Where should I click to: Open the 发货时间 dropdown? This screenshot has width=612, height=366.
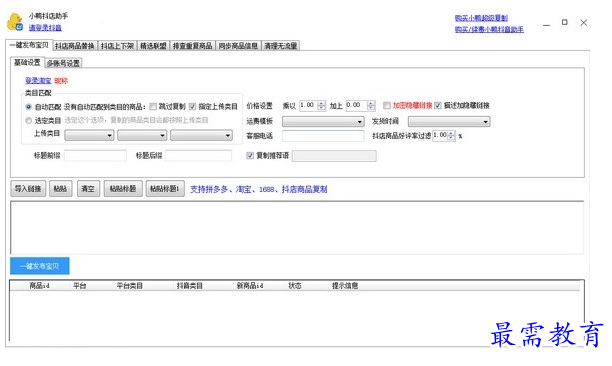[x=449, y=122]
